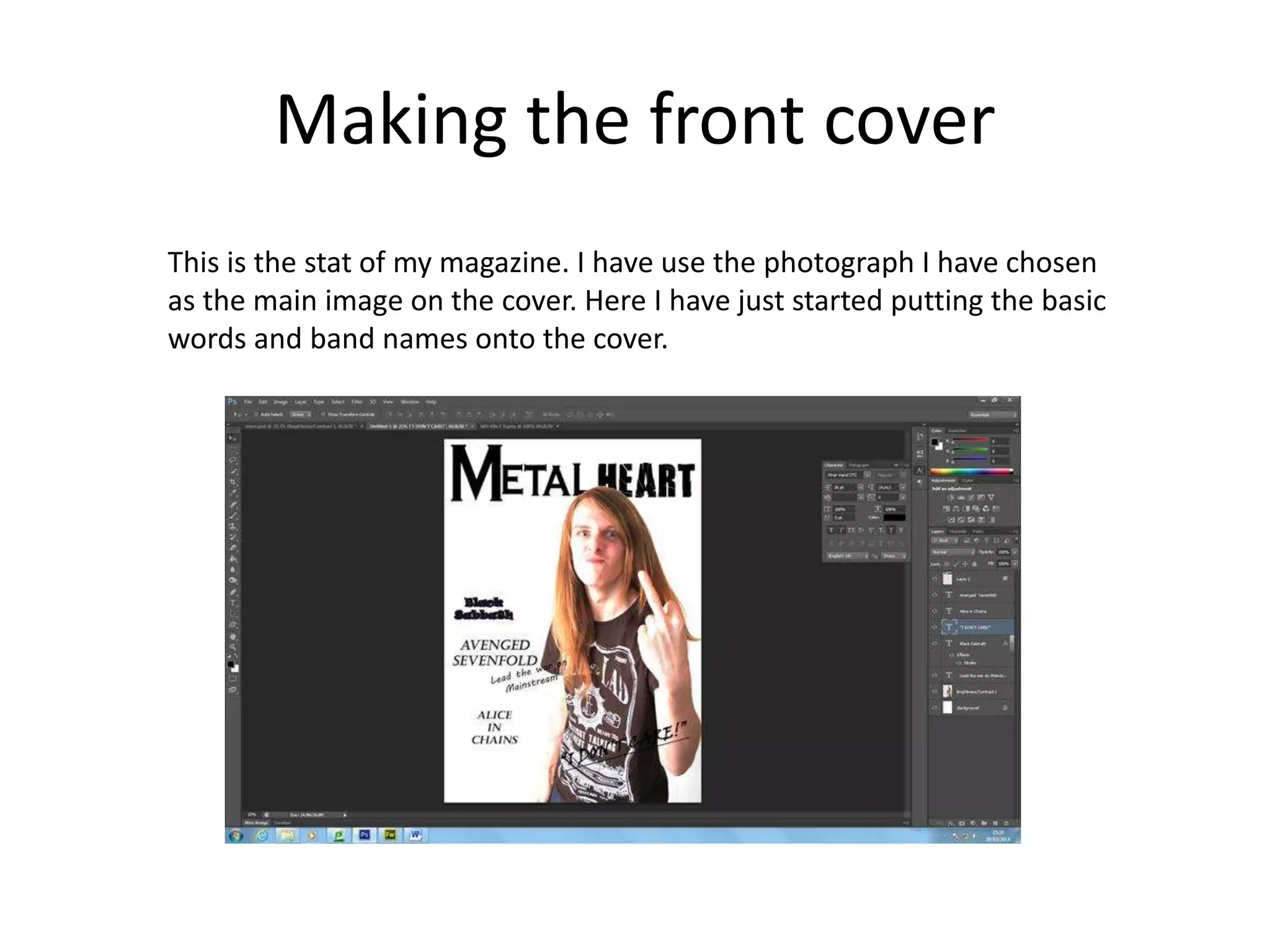
Task: Open the Essentials workspace dropdown
Action: [993, 415]
